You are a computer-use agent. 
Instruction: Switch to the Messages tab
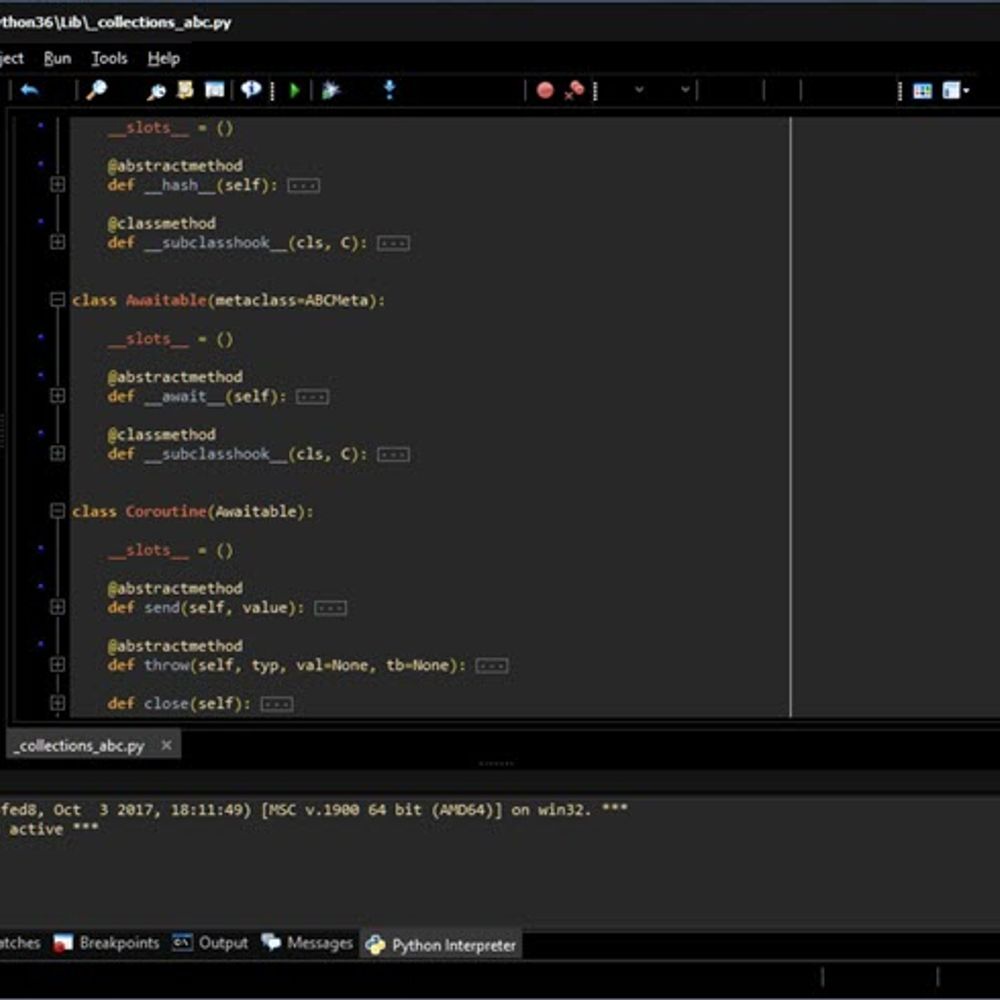[307, 943]
